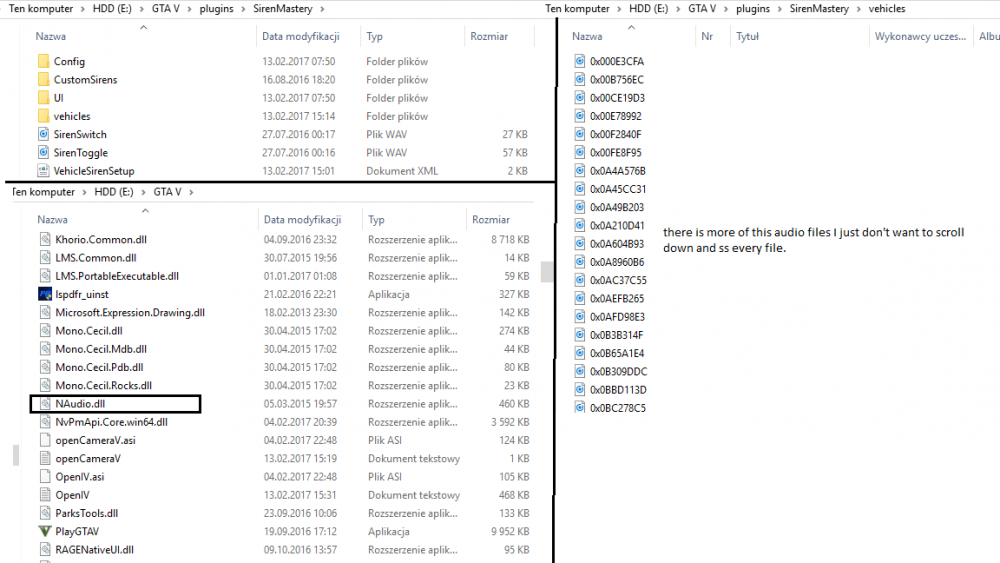Select the SirenToggle WAV file icon
This screenshot has height=563, width=1000.
pos(43,152)
